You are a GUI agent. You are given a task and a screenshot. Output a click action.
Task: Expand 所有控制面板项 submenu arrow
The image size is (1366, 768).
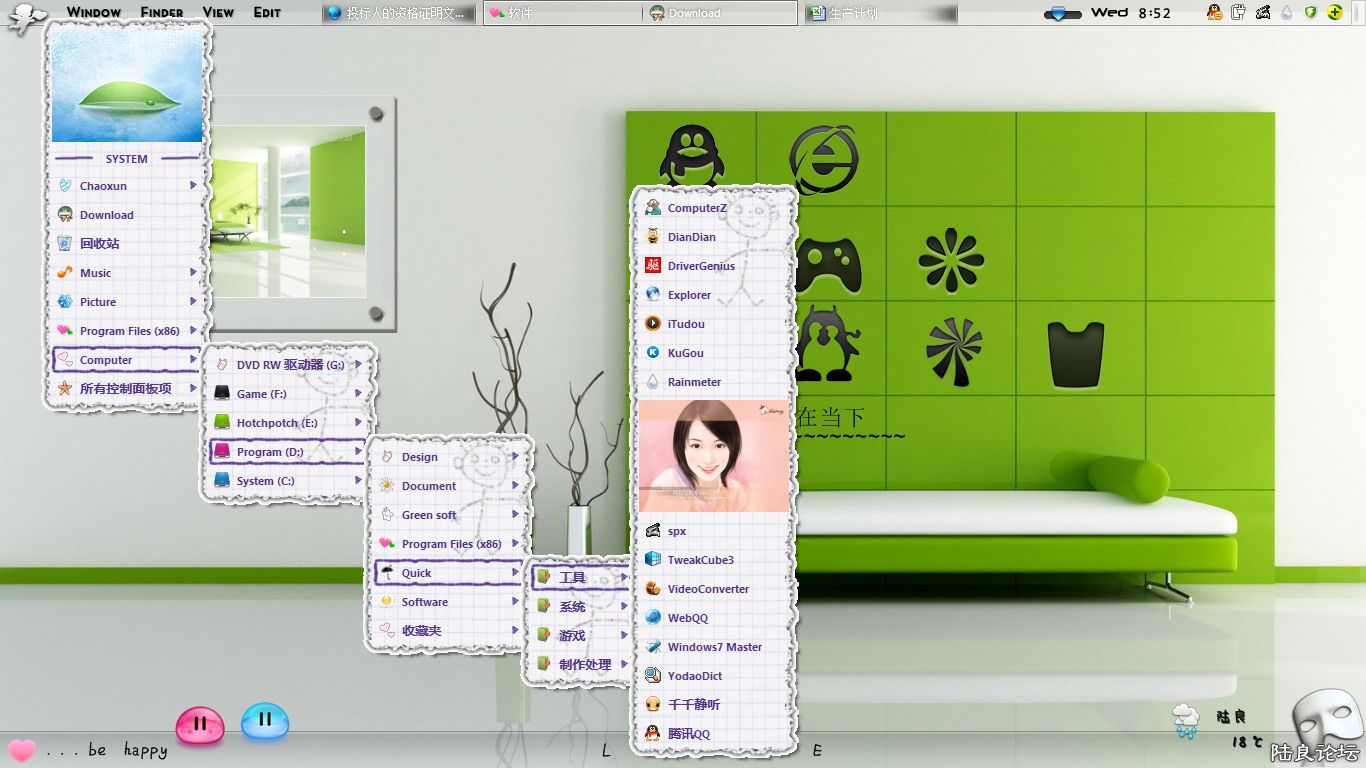coord(193,388)
